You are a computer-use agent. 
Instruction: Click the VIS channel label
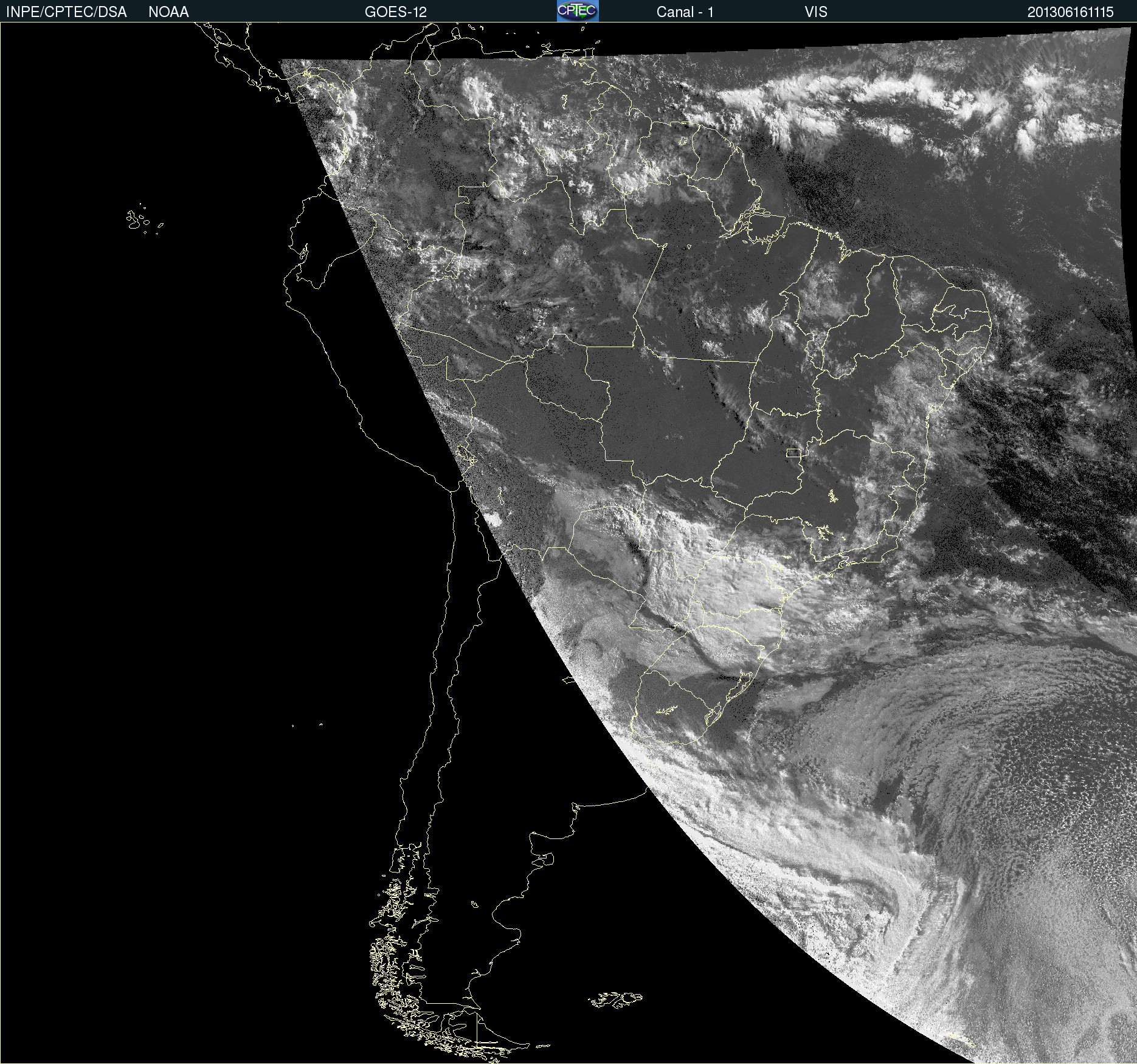click(816, 12)
